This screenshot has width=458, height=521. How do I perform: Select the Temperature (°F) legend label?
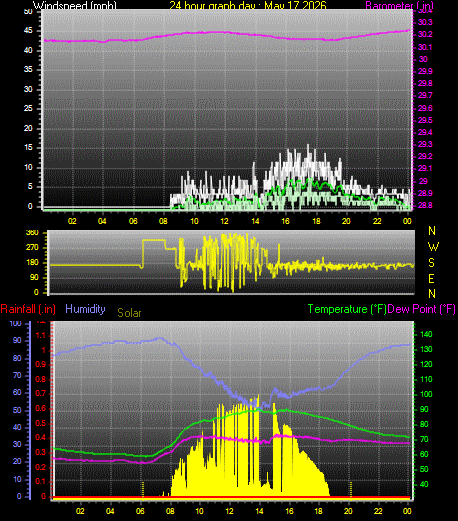(347, 309)
